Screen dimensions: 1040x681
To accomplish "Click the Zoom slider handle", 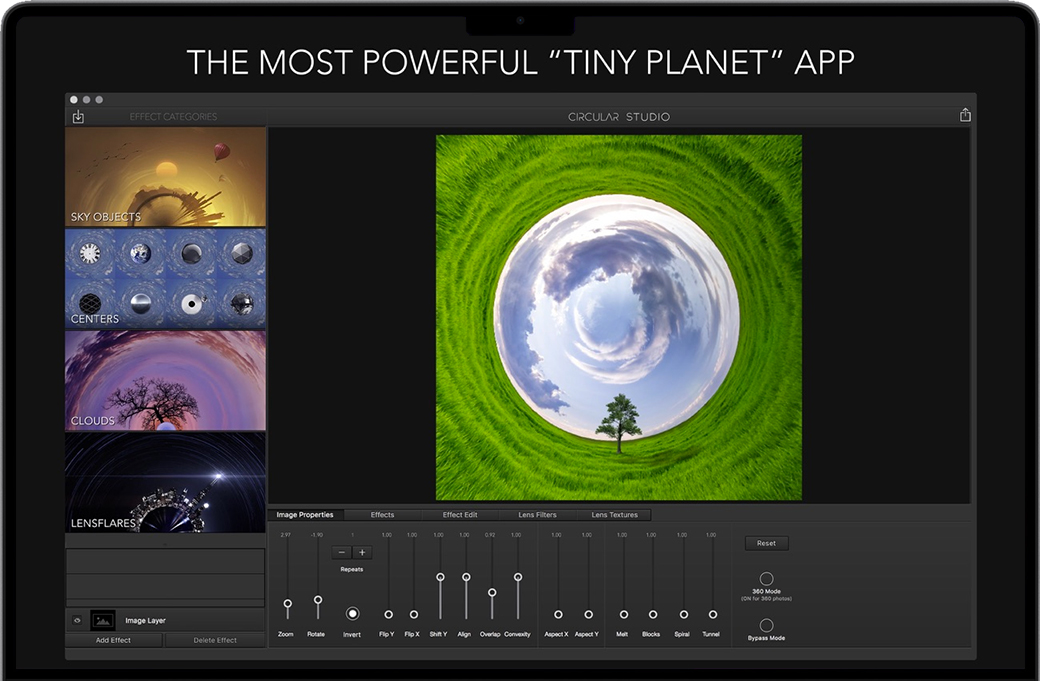I will [287, 603].
